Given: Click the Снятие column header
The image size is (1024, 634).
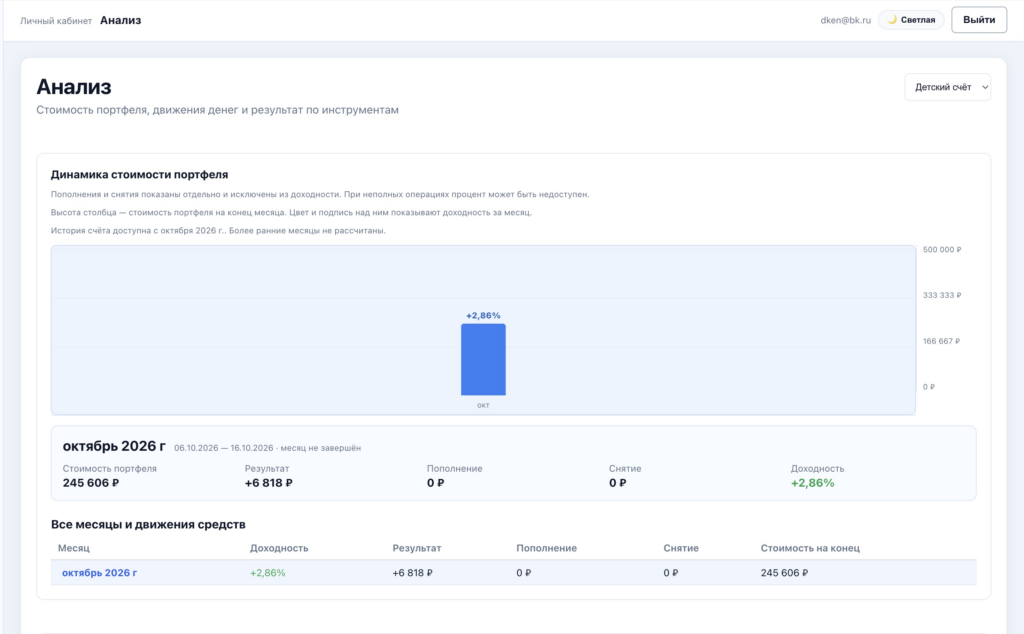Looking at the screenshot, I should click(x=681, y=548).
